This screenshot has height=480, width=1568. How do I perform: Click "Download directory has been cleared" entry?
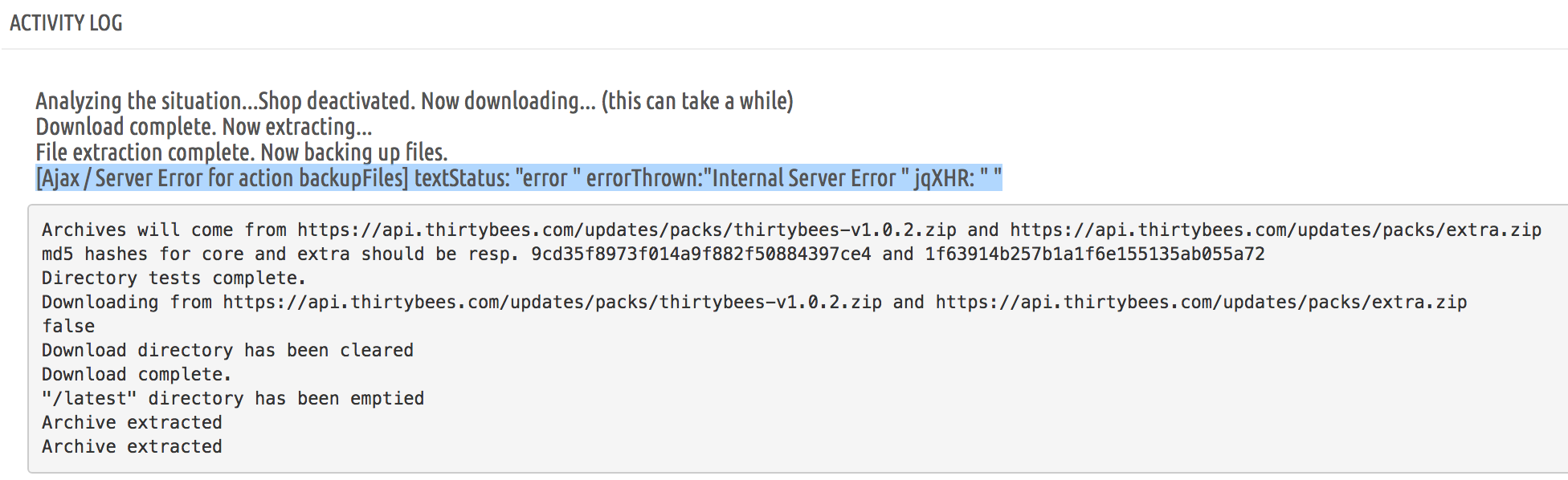click(x=227, y=351)
